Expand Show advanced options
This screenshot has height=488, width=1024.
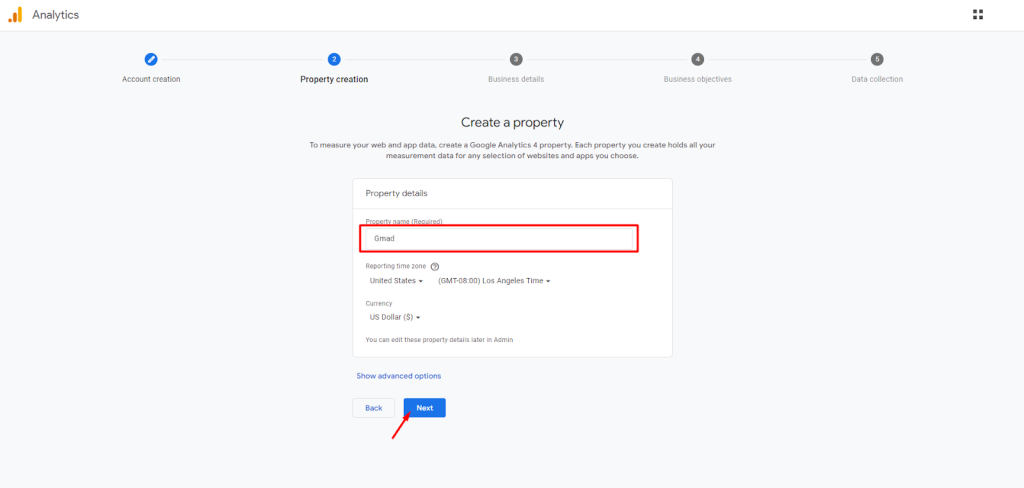(x=398, y=376)
